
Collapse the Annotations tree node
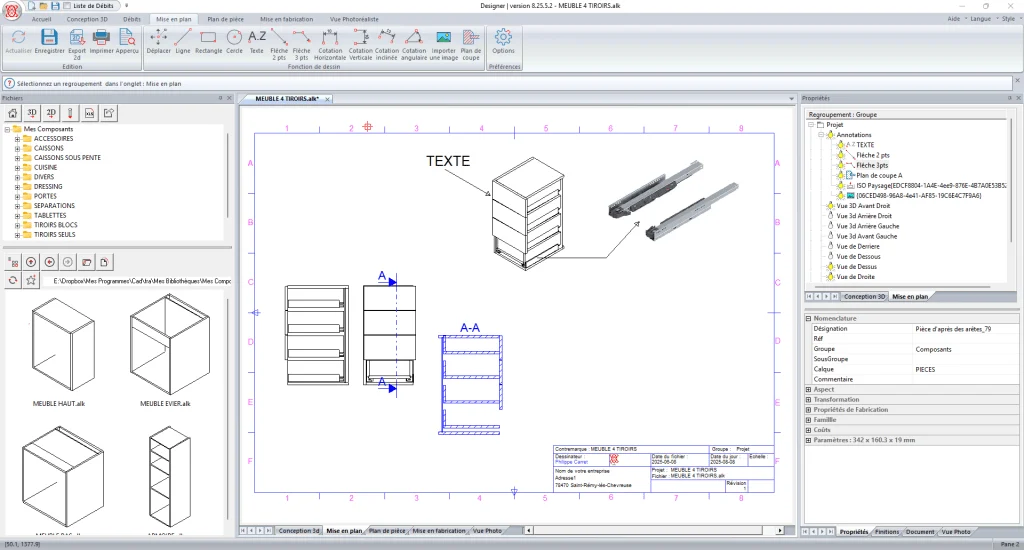(822, 135)
